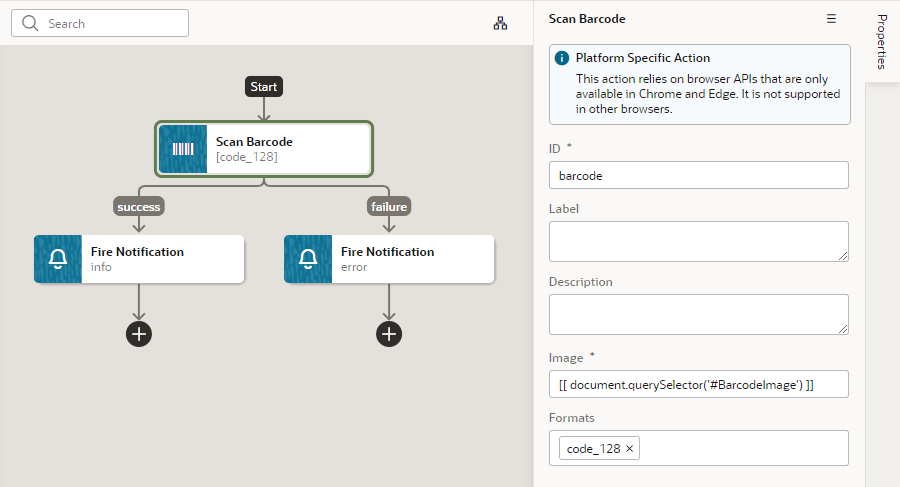Screen dimensions: 900x487
Task: Click the info icon in Platform Specific Action
Action: (x=562, y=59)
